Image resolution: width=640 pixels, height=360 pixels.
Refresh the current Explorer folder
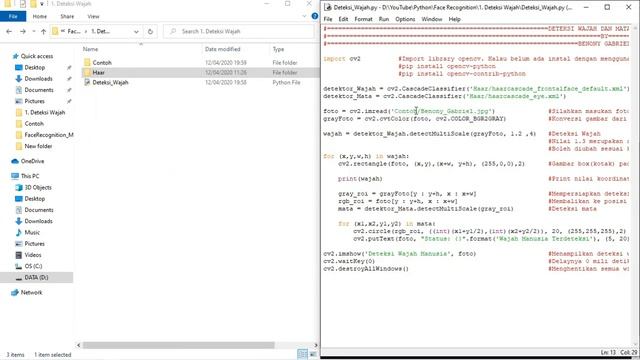coord(150,31)
